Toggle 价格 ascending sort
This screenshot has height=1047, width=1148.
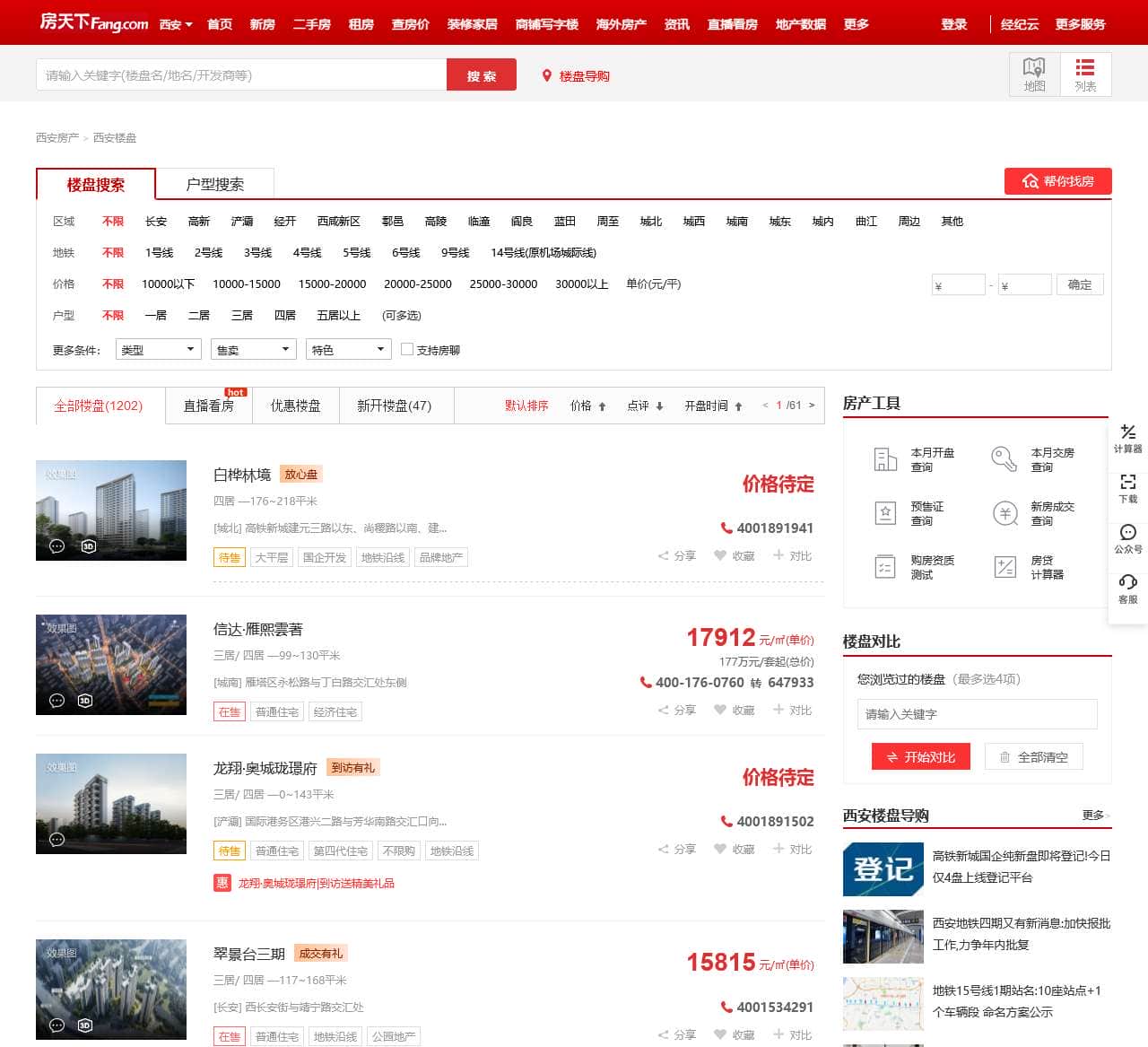click(587, 406)
